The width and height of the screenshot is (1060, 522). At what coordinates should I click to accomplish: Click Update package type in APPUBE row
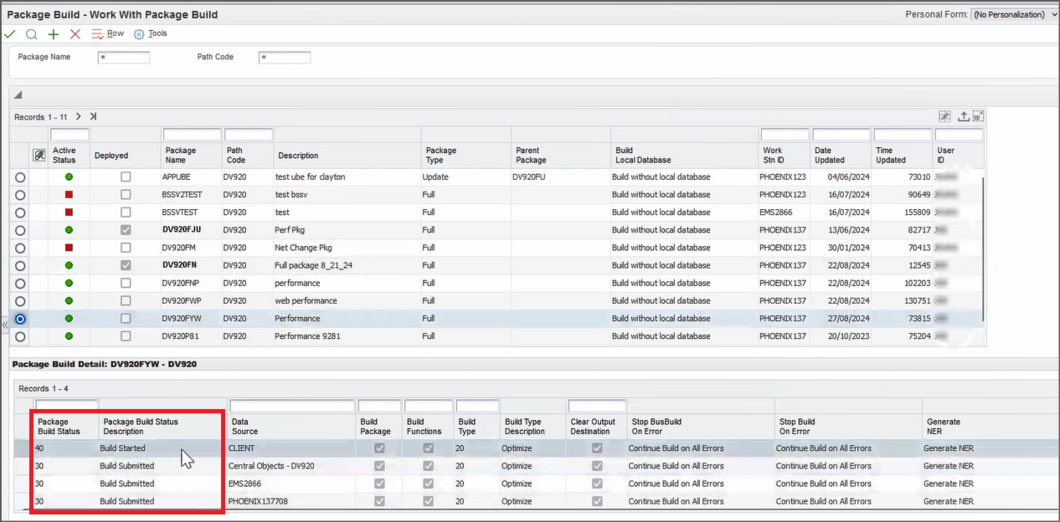[435, 177]
